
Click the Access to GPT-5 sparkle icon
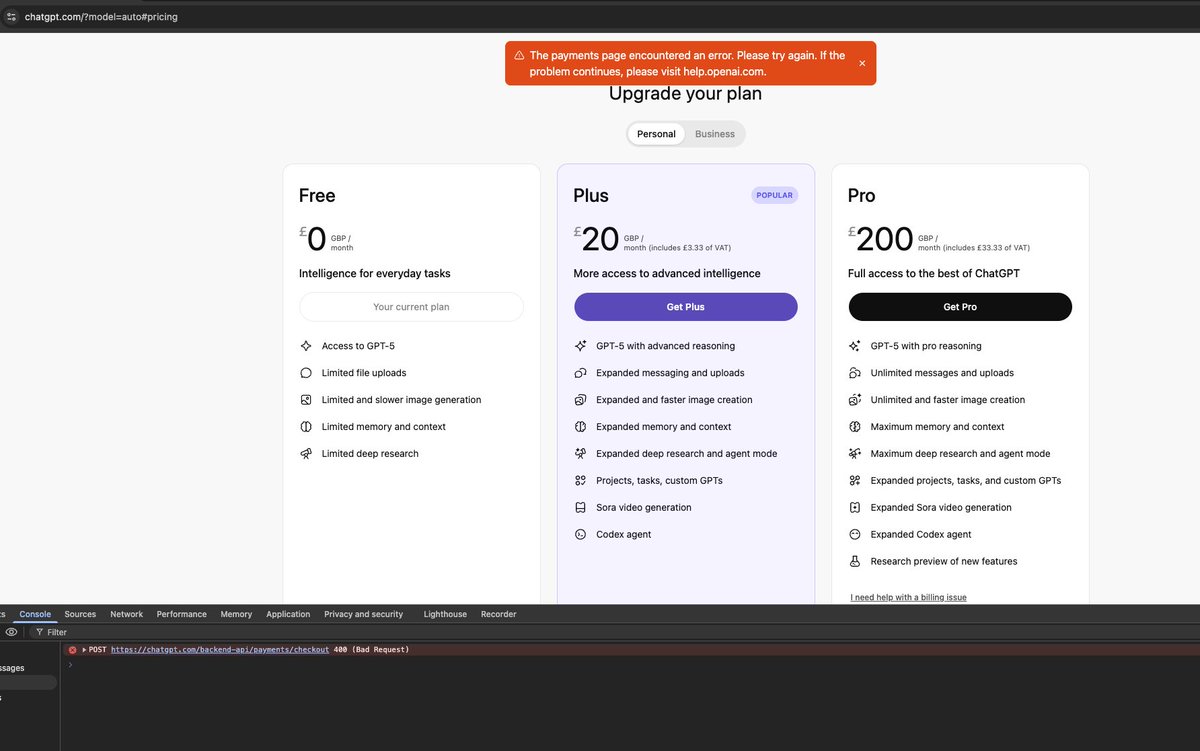pos(306,346)
